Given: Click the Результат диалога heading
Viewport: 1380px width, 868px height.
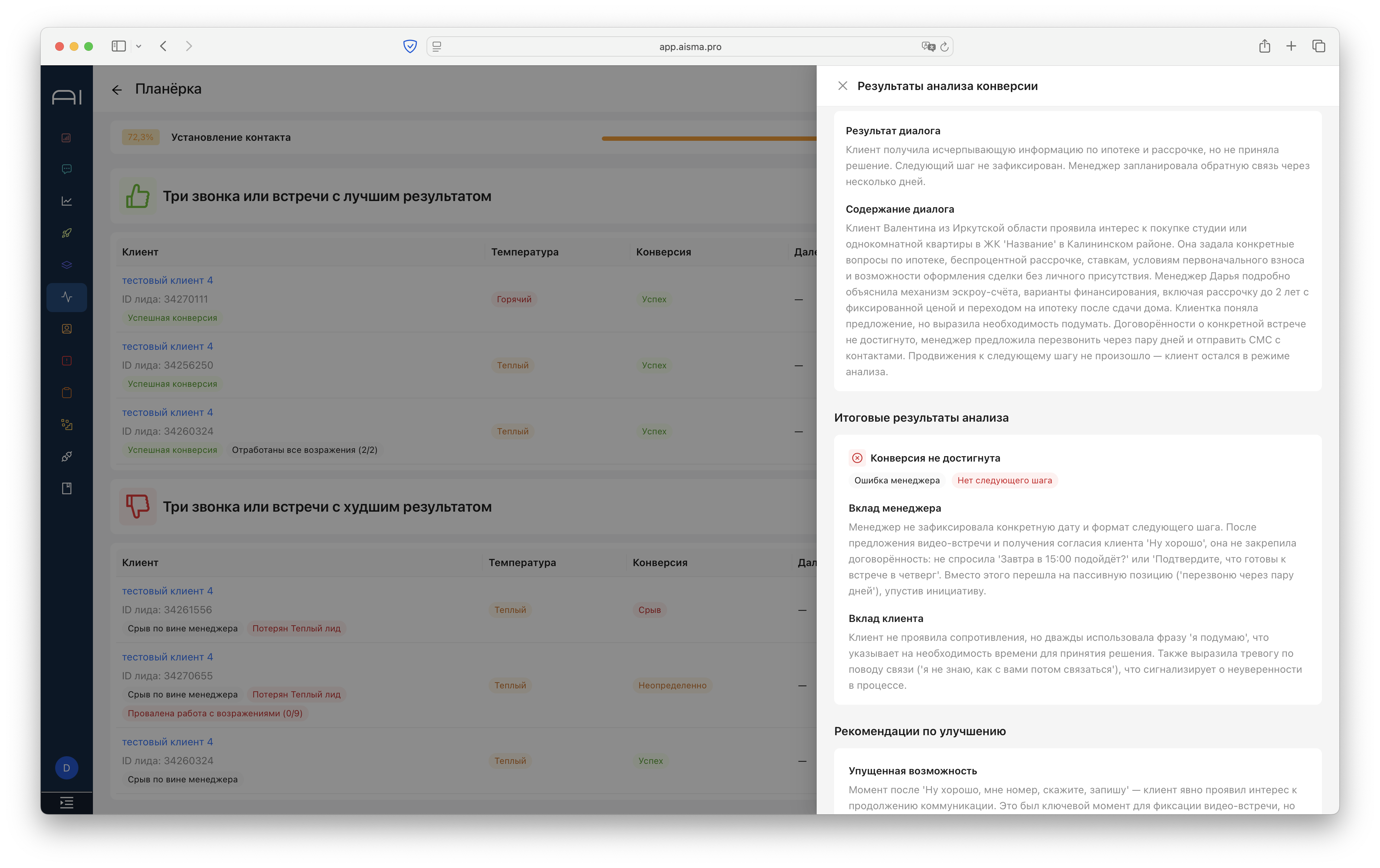Looking at the screenshot, I should pos(893,131).
